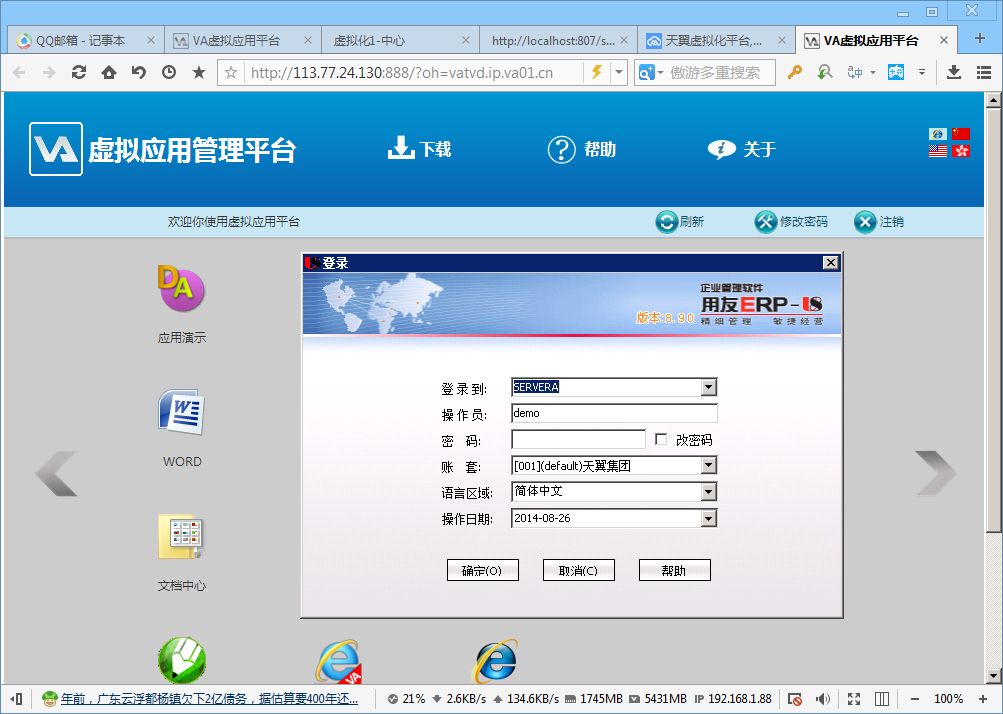Toggle the 改密码 checkbox

pyautogui.click(x=661, y=440)
